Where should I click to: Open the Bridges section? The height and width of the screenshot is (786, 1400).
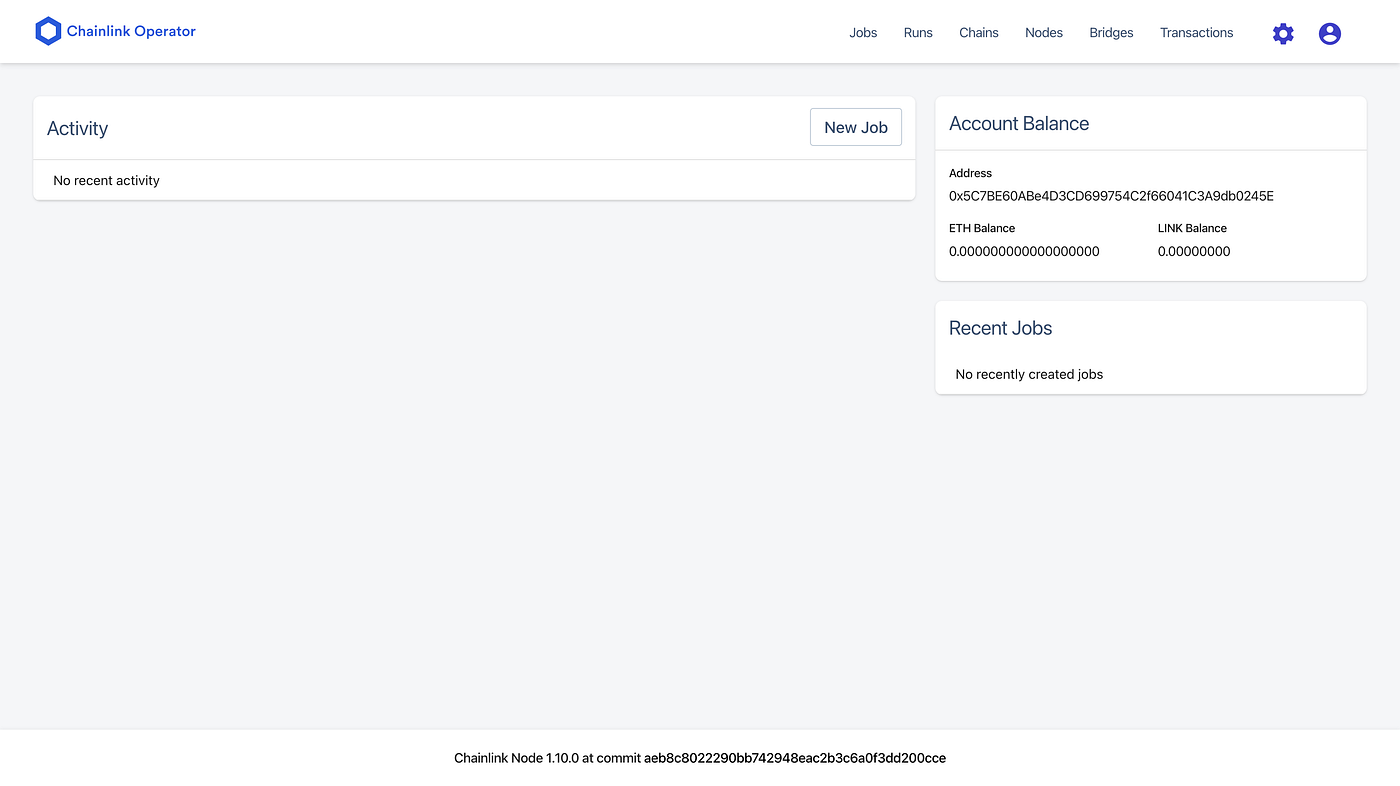tap(1111, 33)
